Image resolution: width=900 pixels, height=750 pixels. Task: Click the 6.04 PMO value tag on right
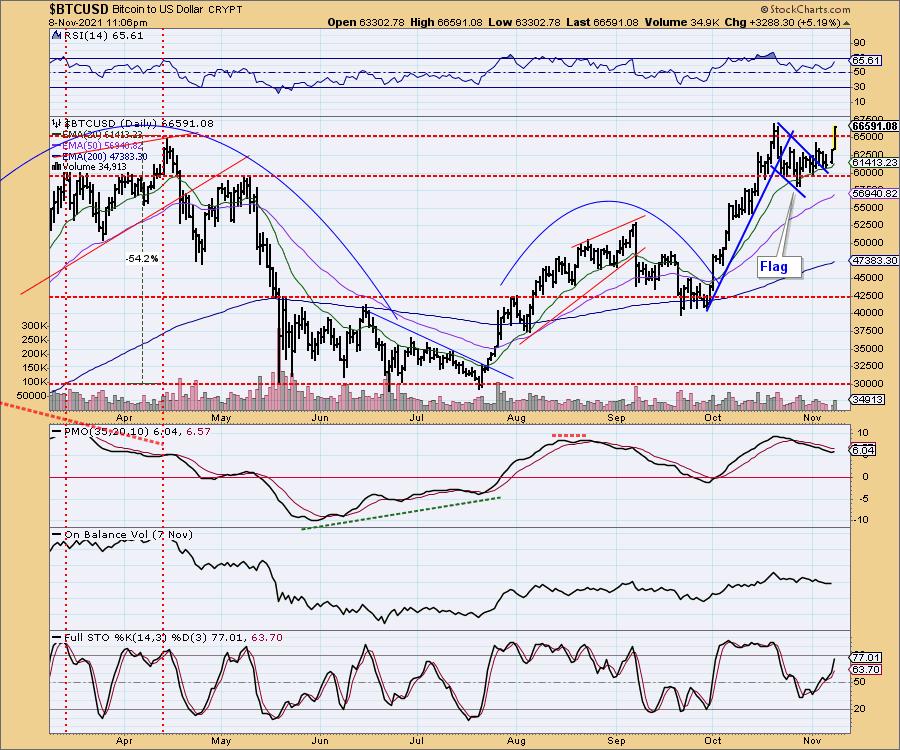tap(863, 450)
